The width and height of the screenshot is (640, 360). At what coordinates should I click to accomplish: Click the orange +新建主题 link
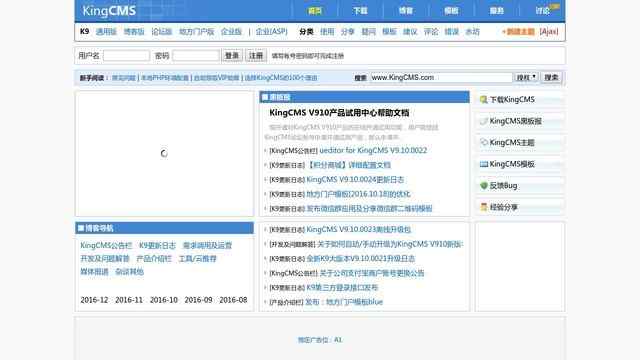[x=518, y=31]
